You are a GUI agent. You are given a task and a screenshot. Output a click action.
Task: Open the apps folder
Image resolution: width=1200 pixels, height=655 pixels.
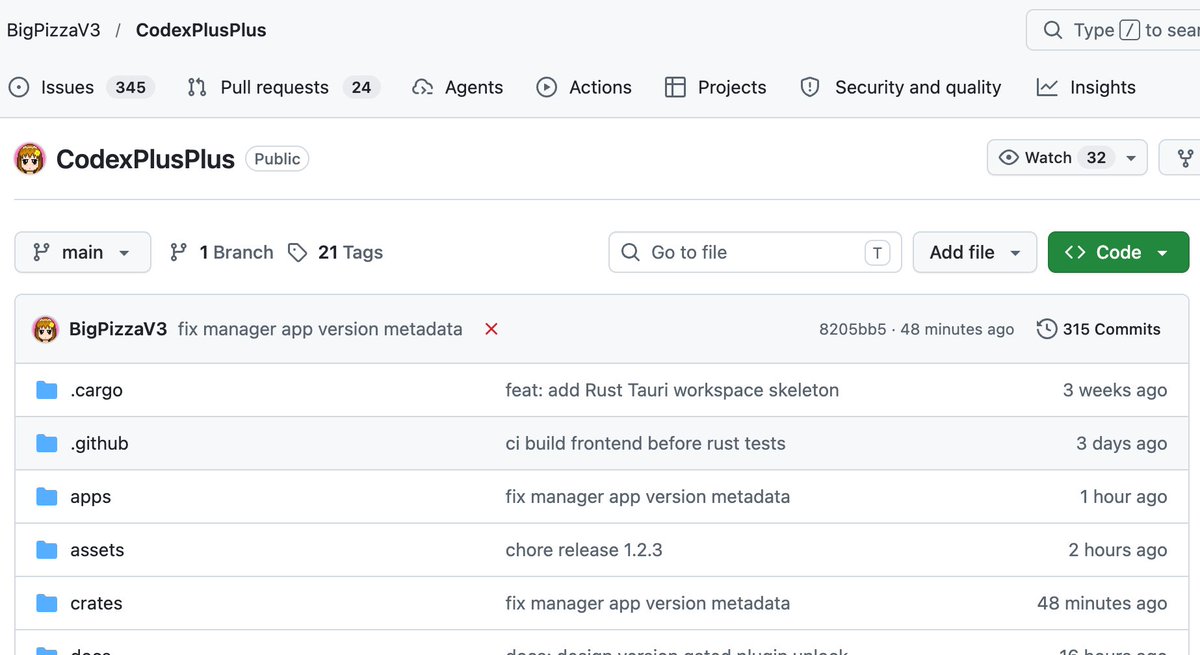[90, 496]
